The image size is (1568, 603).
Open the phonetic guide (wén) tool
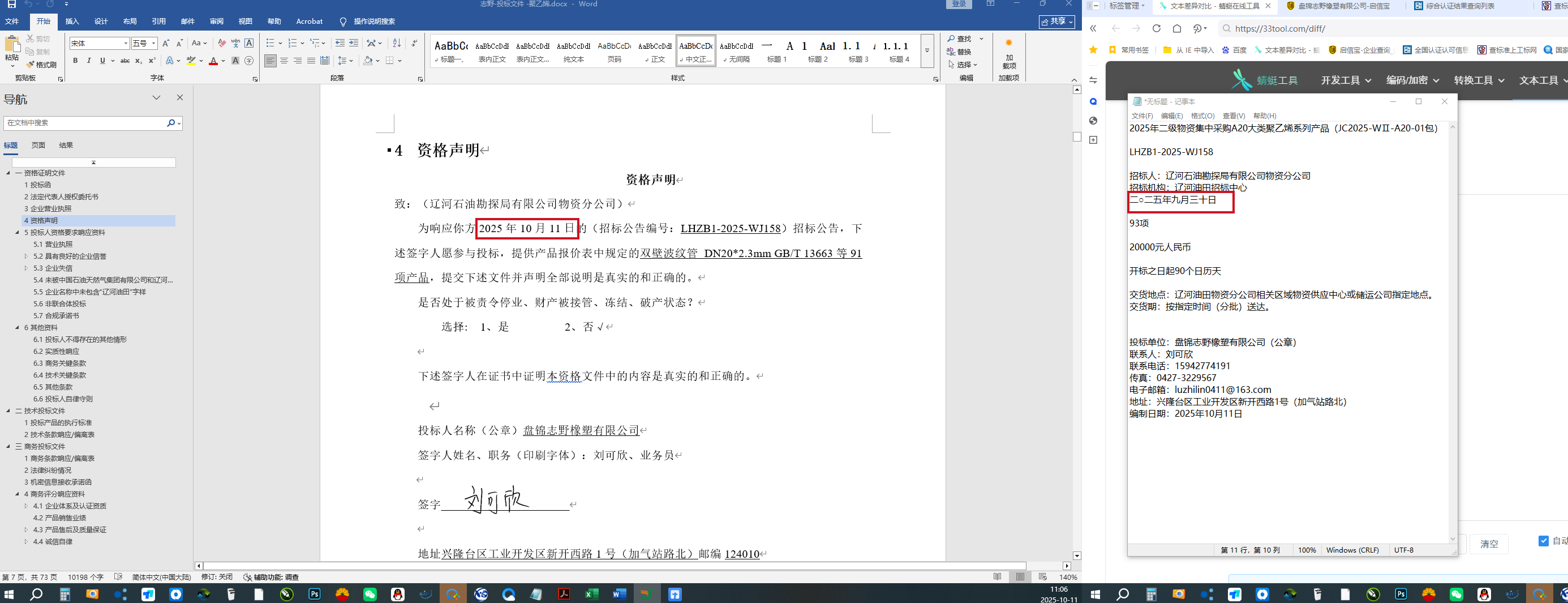235,43
